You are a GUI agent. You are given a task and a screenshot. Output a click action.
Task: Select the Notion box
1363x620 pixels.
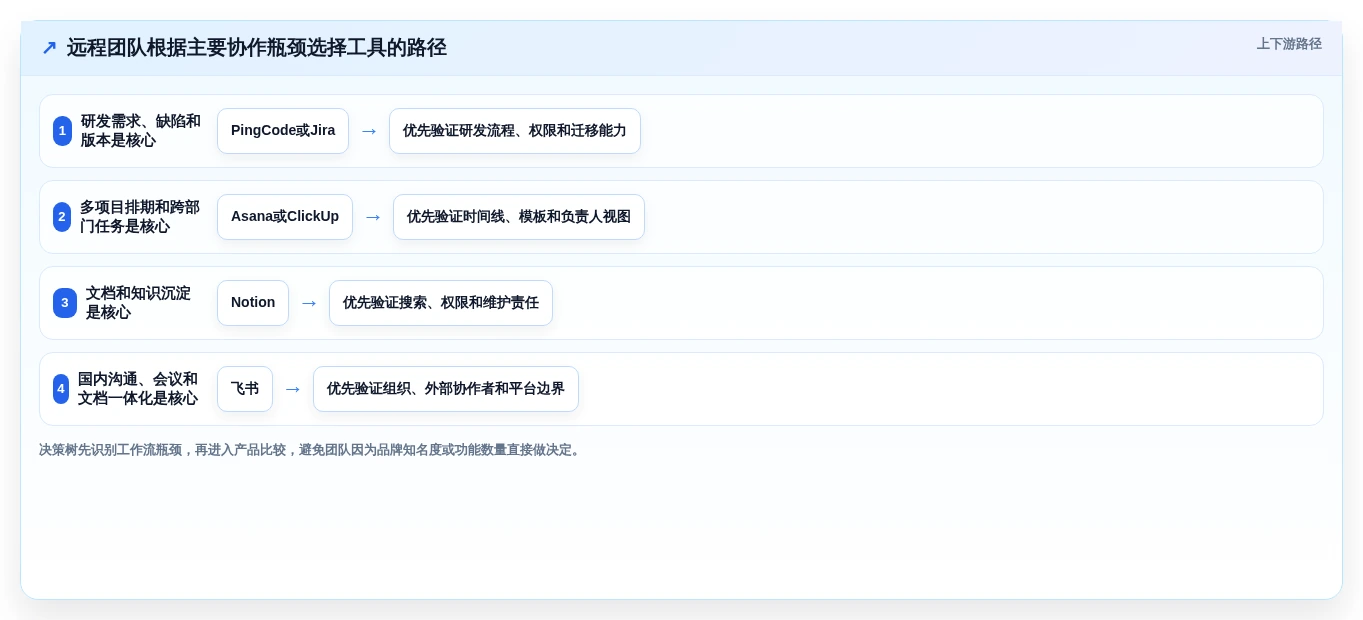(x=253, y=303)
